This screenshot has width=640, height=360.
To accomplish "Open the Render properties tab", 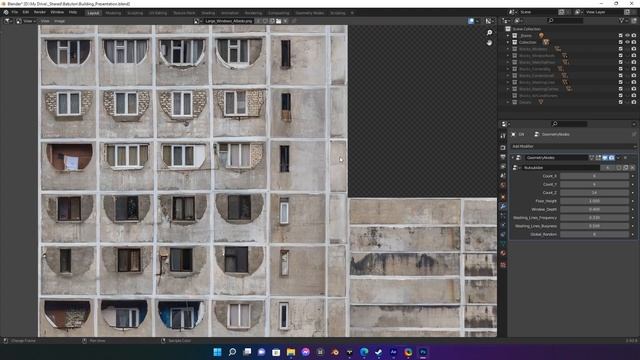I will pos(503,147).
